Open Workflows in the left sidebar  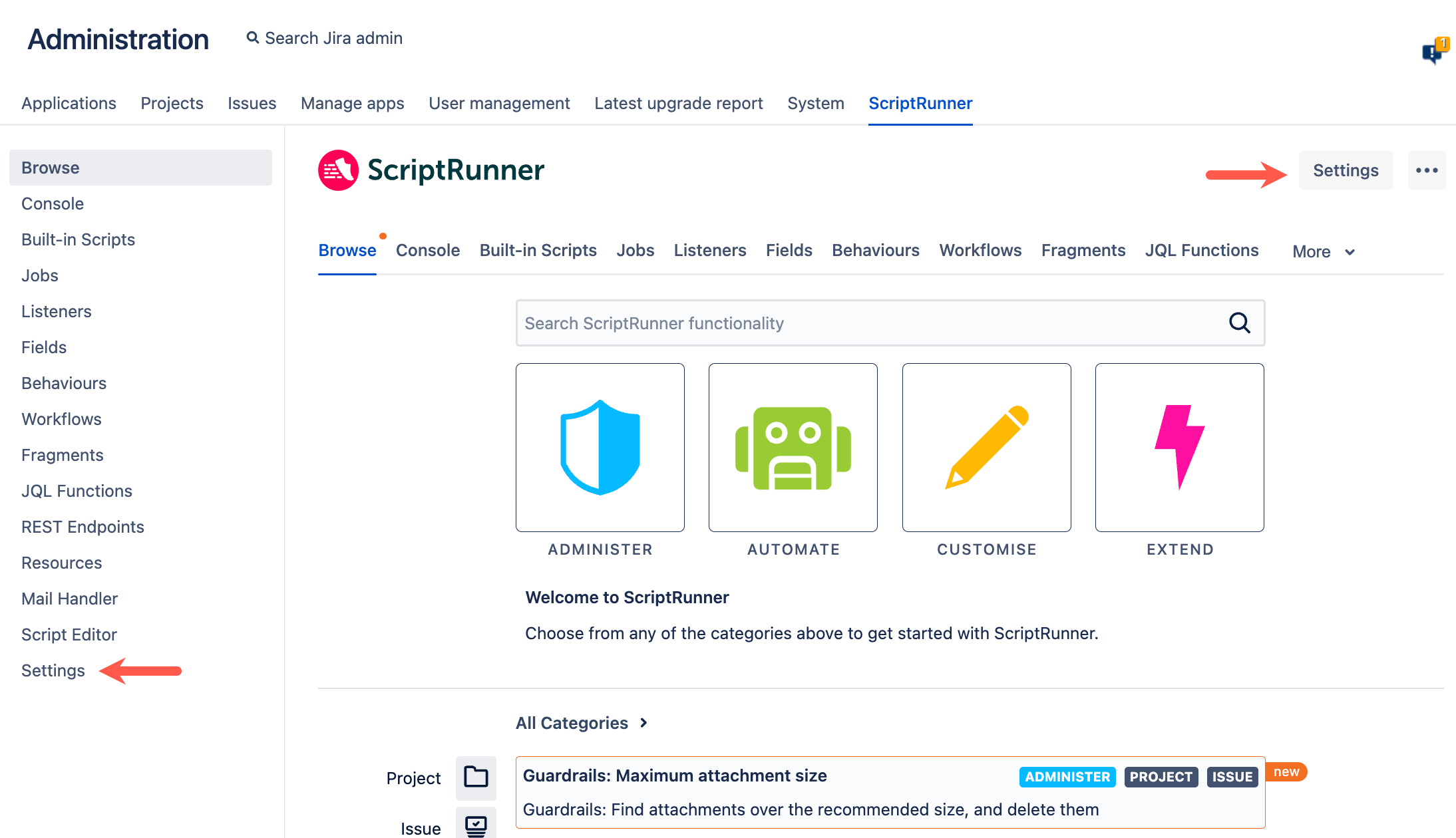[x=61, y=419]
